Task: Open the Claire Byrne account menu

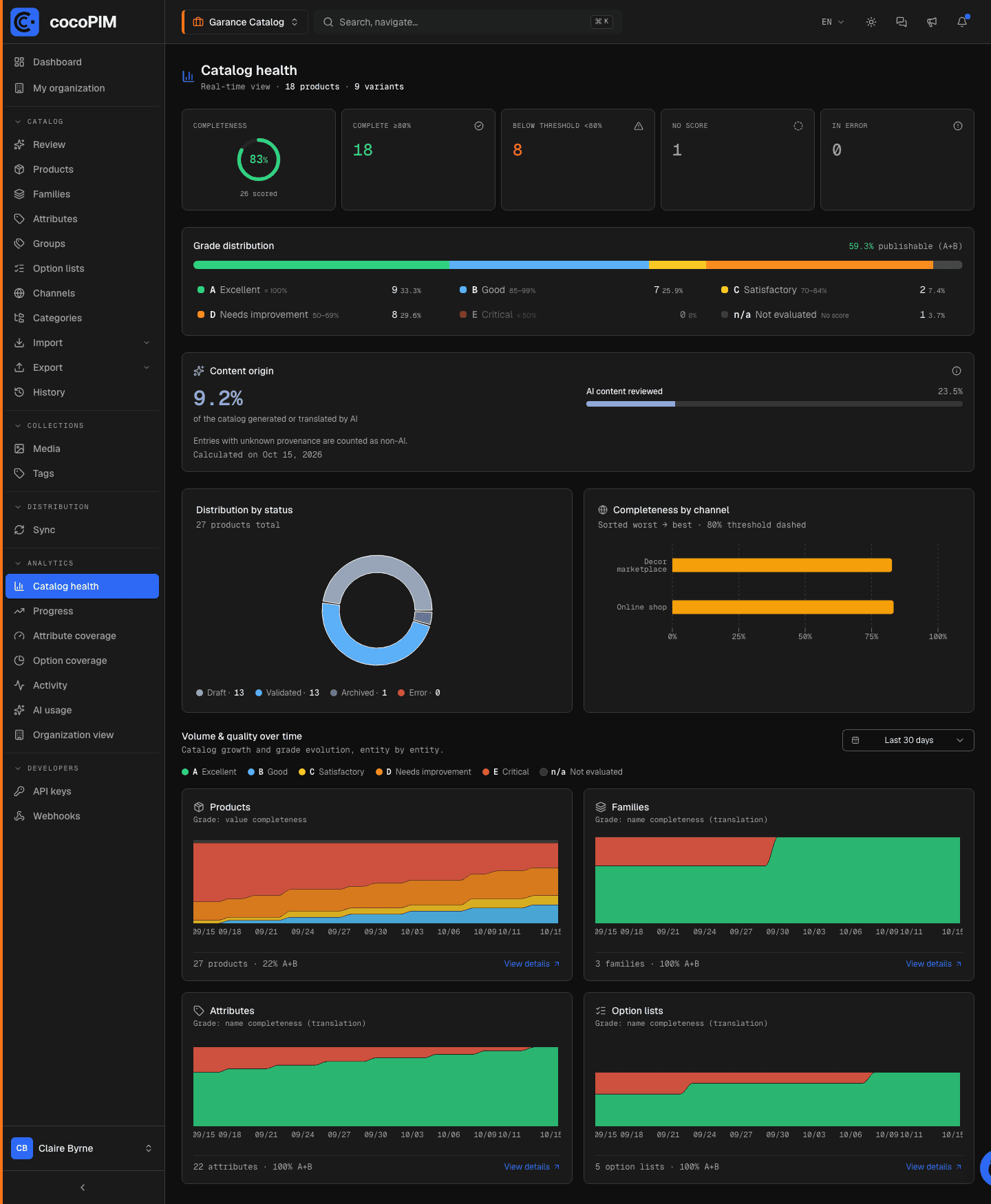Action: [x=82, y=1148]
